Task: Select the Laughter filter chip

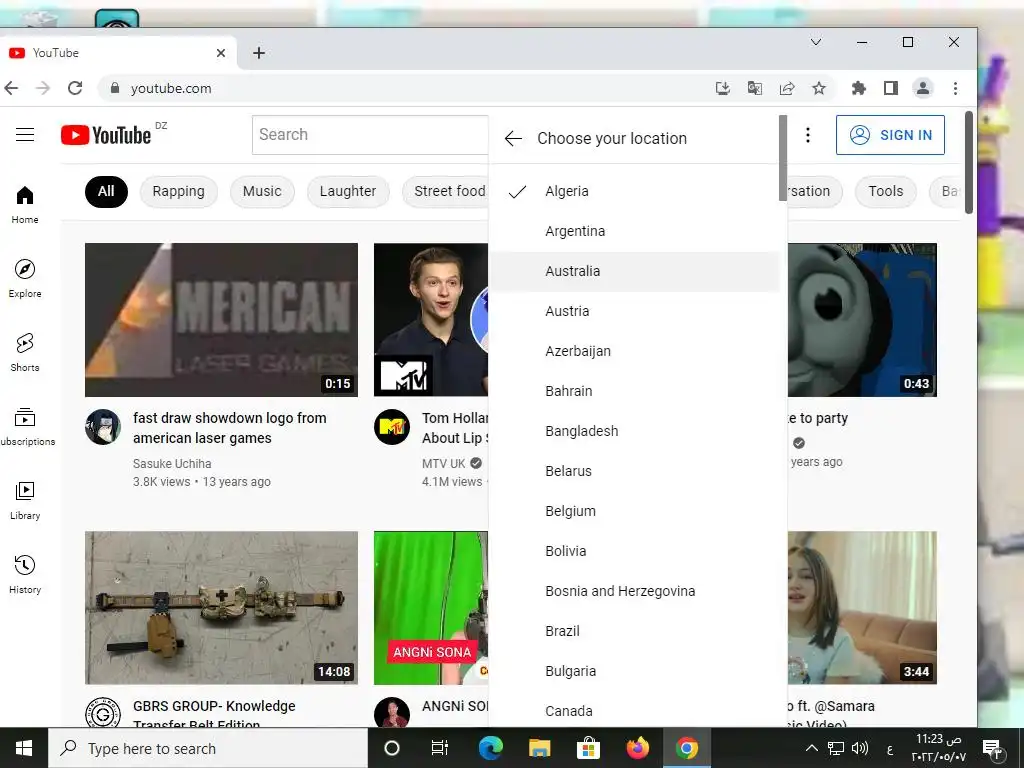Action: pyautogui.click(x=348, y=191)
